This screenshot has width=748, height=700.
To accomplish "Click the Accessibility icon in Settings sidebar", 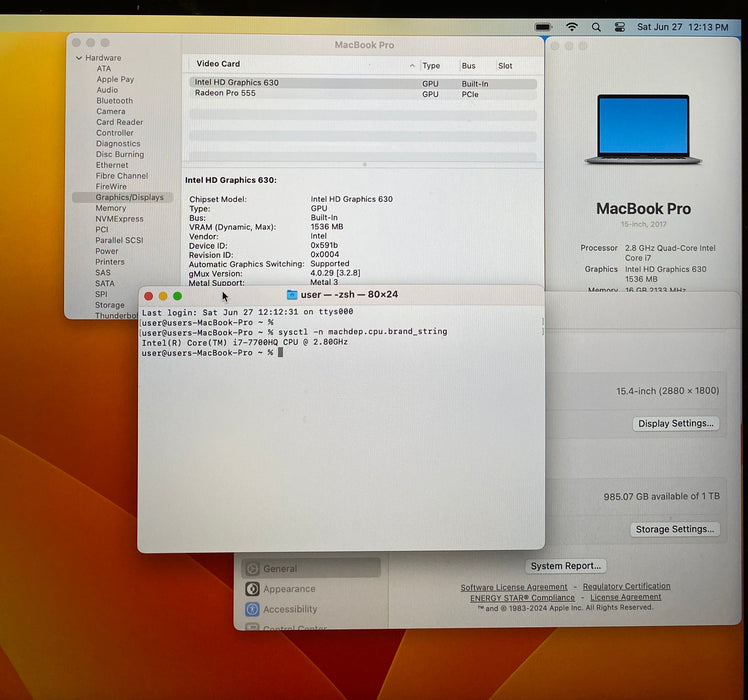I will 252,609.
